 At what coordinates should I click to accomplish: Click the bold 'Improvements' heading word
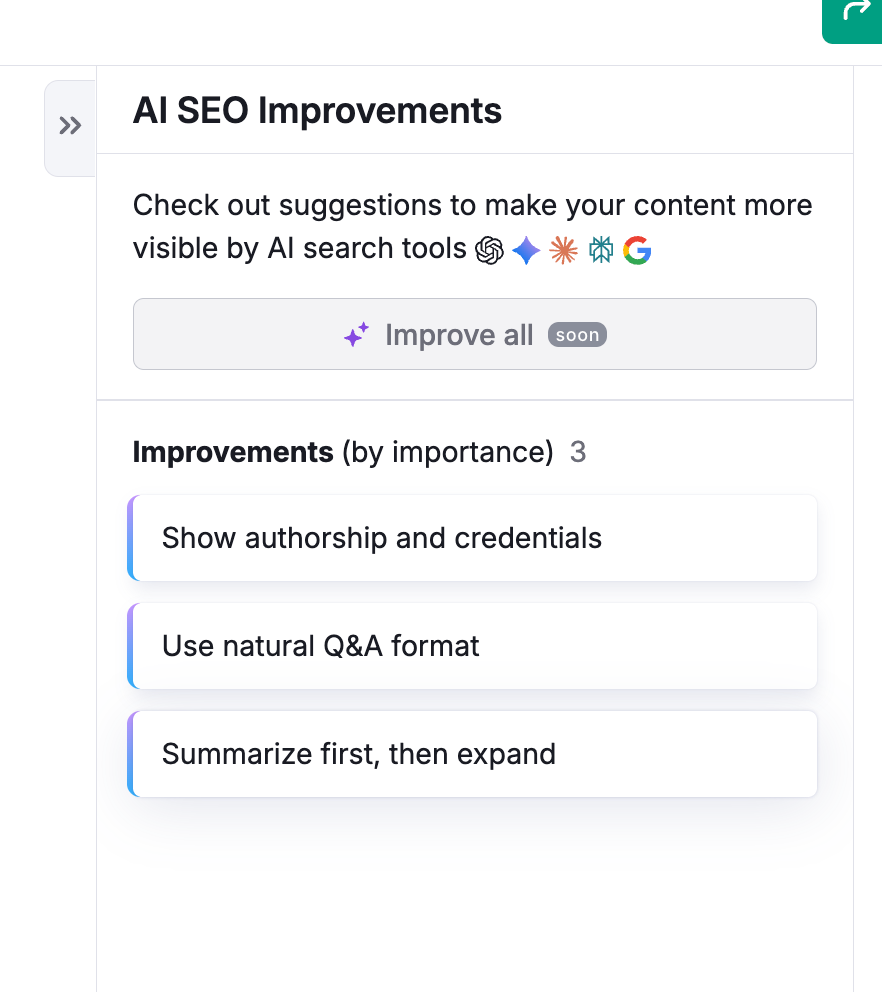[233, 453]
